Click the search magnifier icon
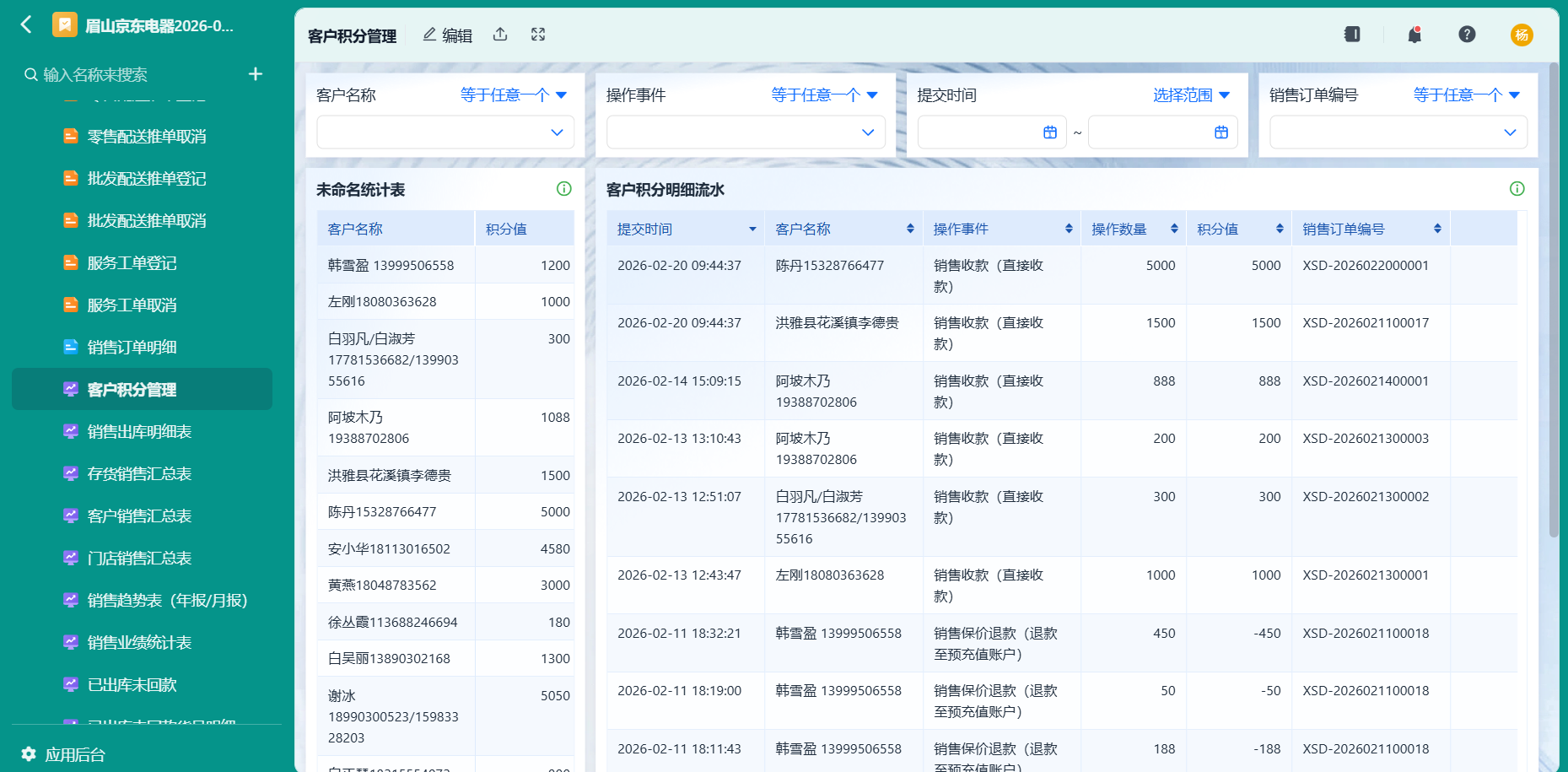Image resolution: width=1568 pixels, height=772 pixels. tap(31, 74)
